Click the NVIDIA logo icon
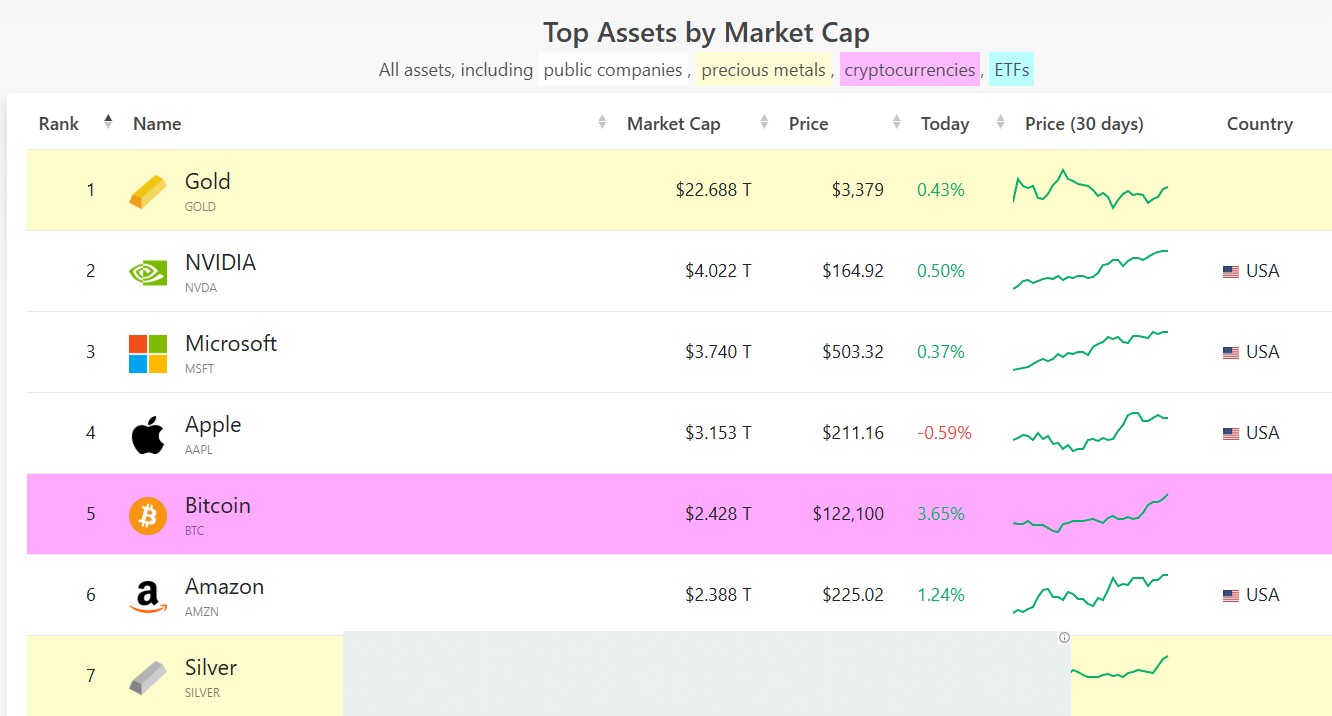 [x=148, y=272]
